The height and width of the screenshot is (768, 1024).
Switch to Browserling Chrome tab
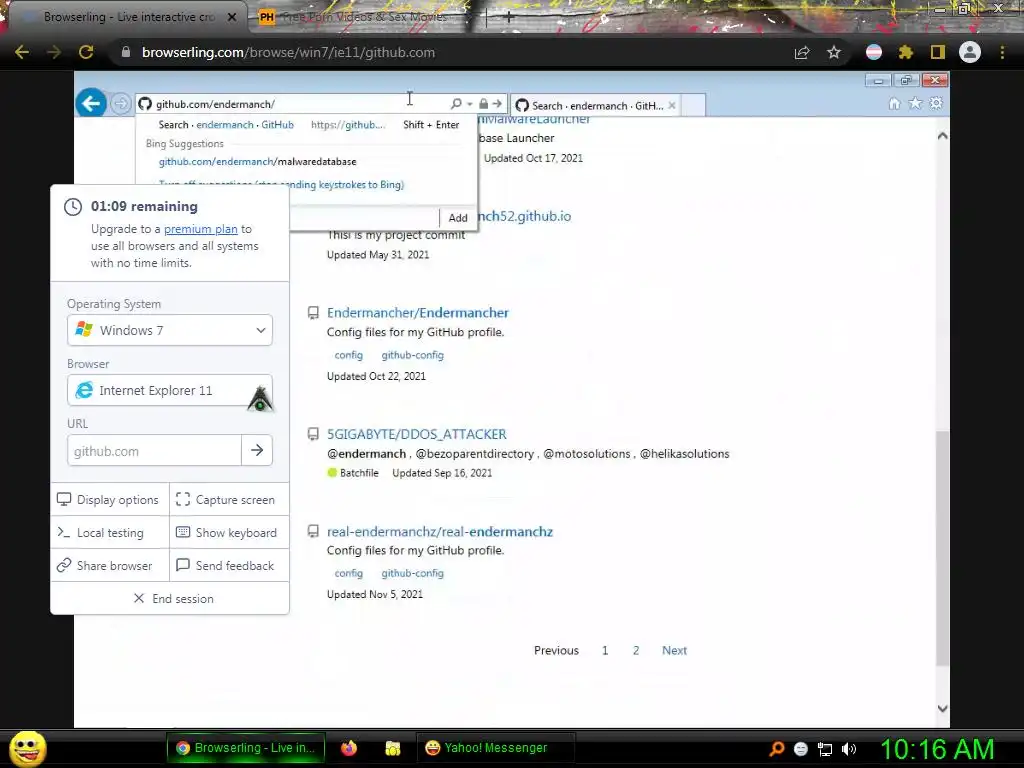click(127, 17)
